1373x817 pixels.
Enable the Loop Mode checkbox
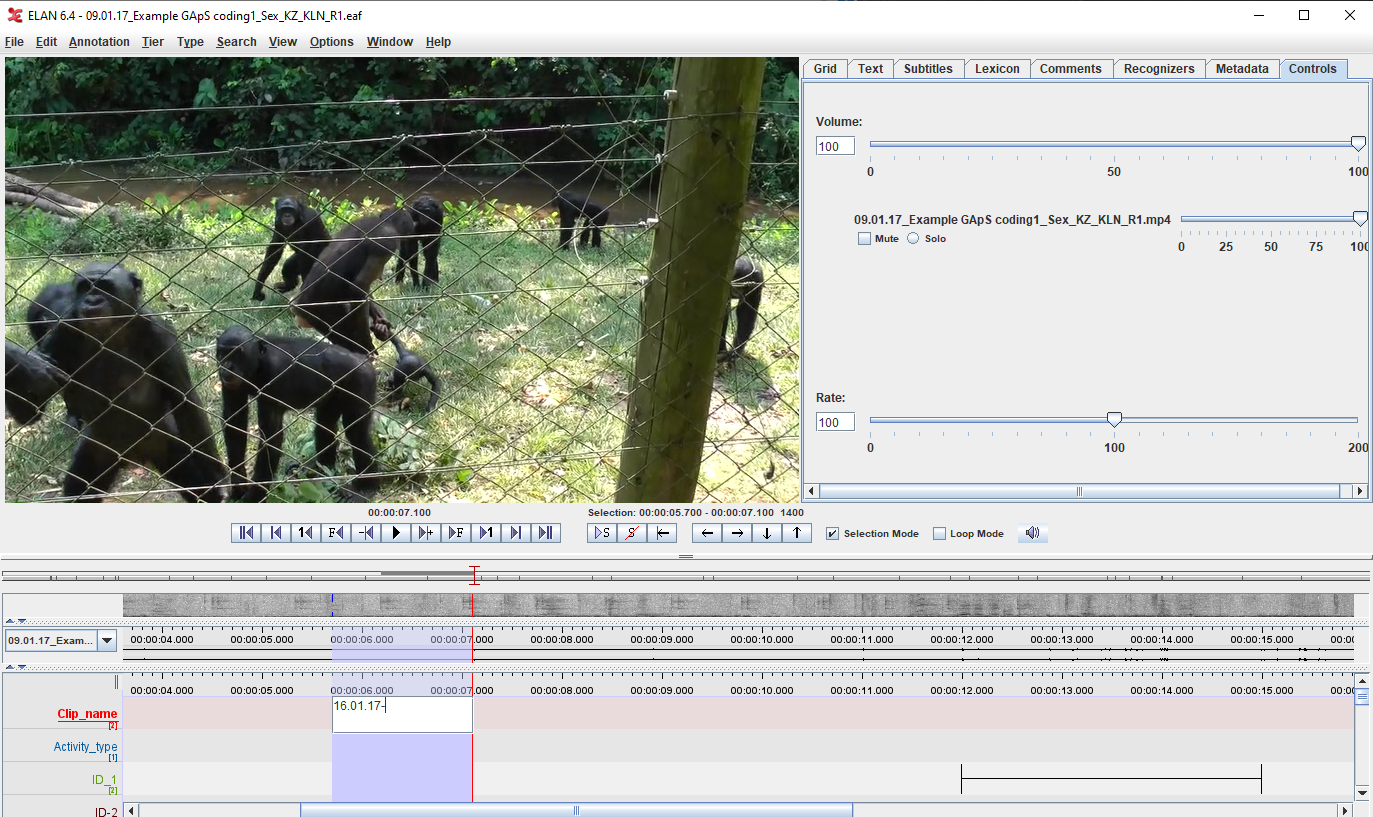939,534
